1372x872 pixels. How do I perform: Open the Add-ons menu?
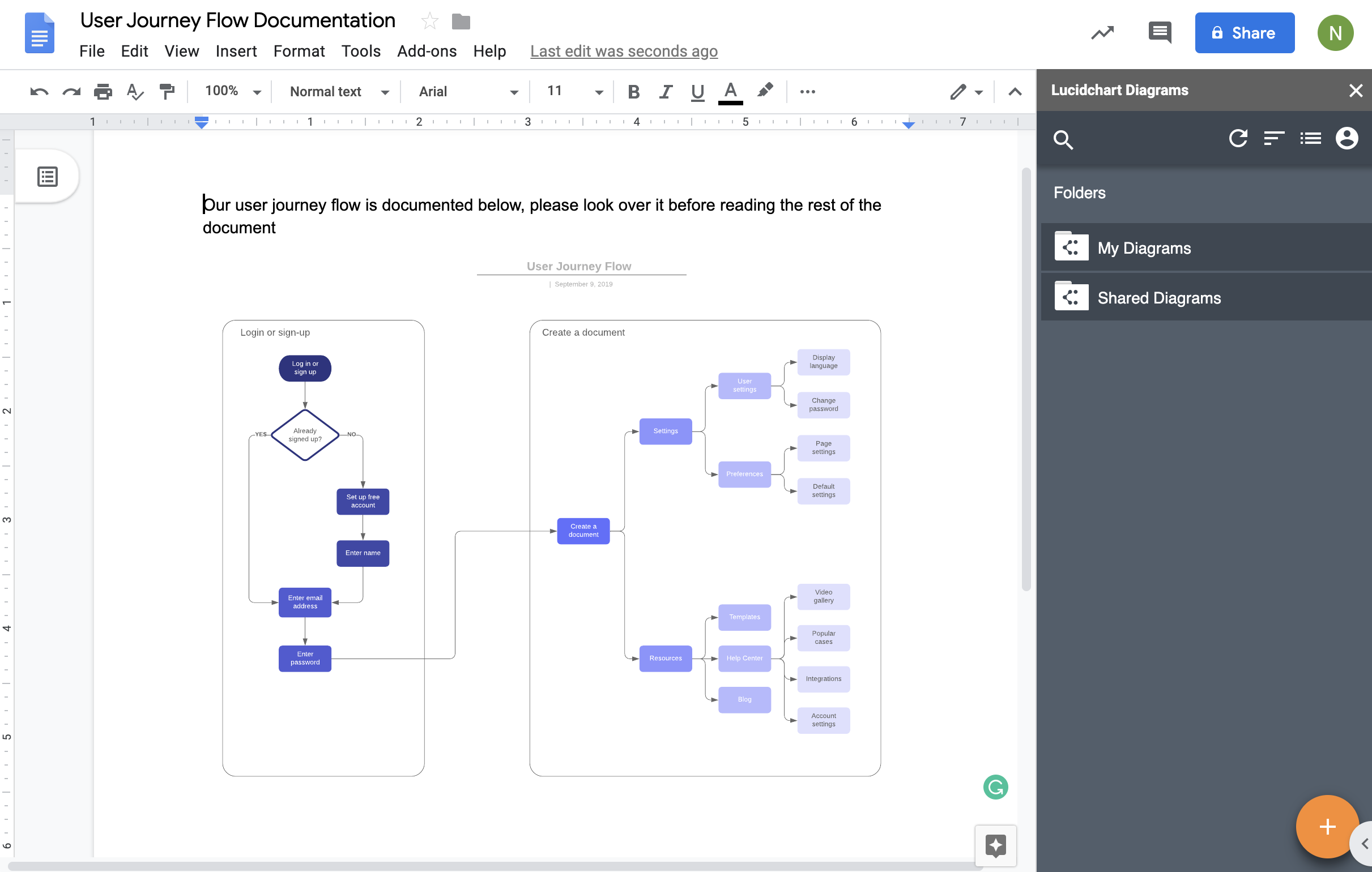point(427,52)
